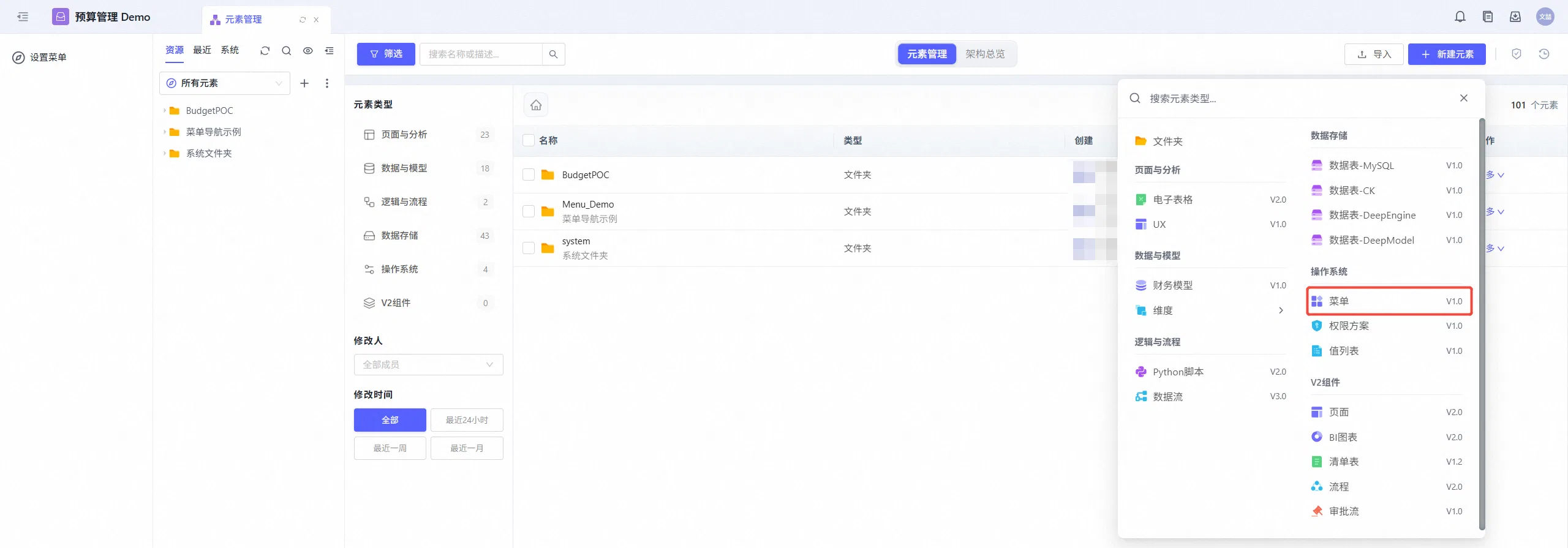Tick the select-all header checkbox
1568x548 pixels.
click(x=529, y=140)
